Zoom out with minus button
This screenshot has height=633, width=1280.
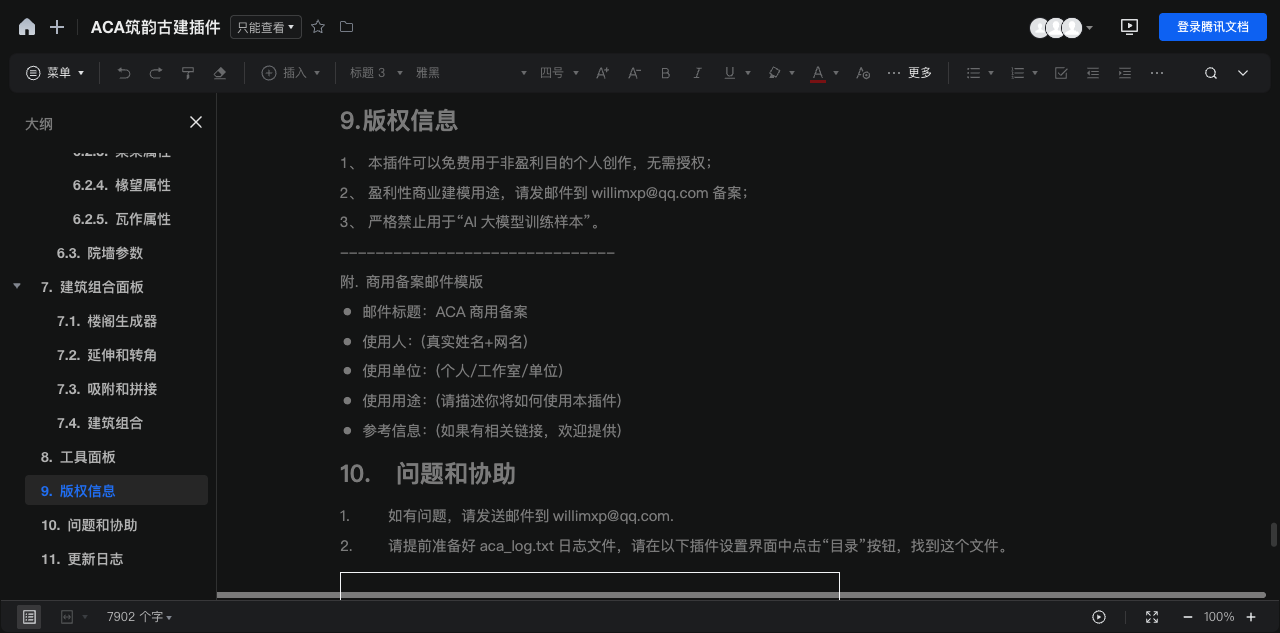pyautogui.click(x=1187, y=617)
